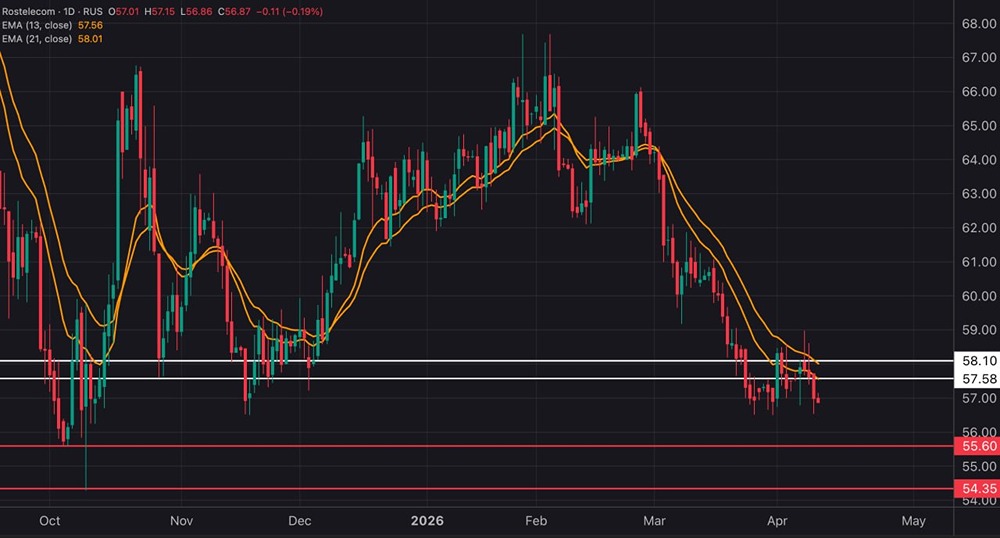Click the 55.00 price axis label

(979, 466)
